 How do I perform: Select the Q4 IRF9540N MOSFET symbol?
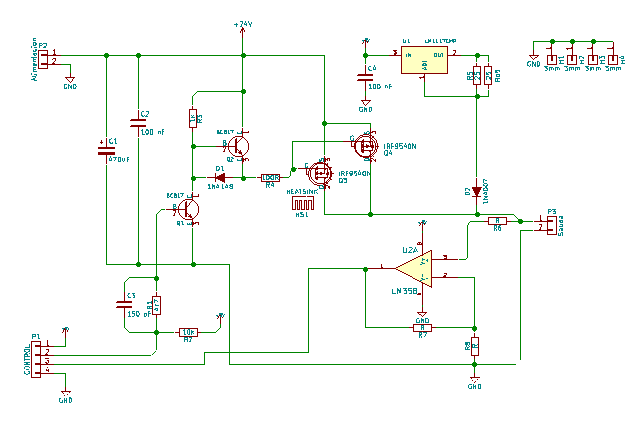(x=365, y=146)
